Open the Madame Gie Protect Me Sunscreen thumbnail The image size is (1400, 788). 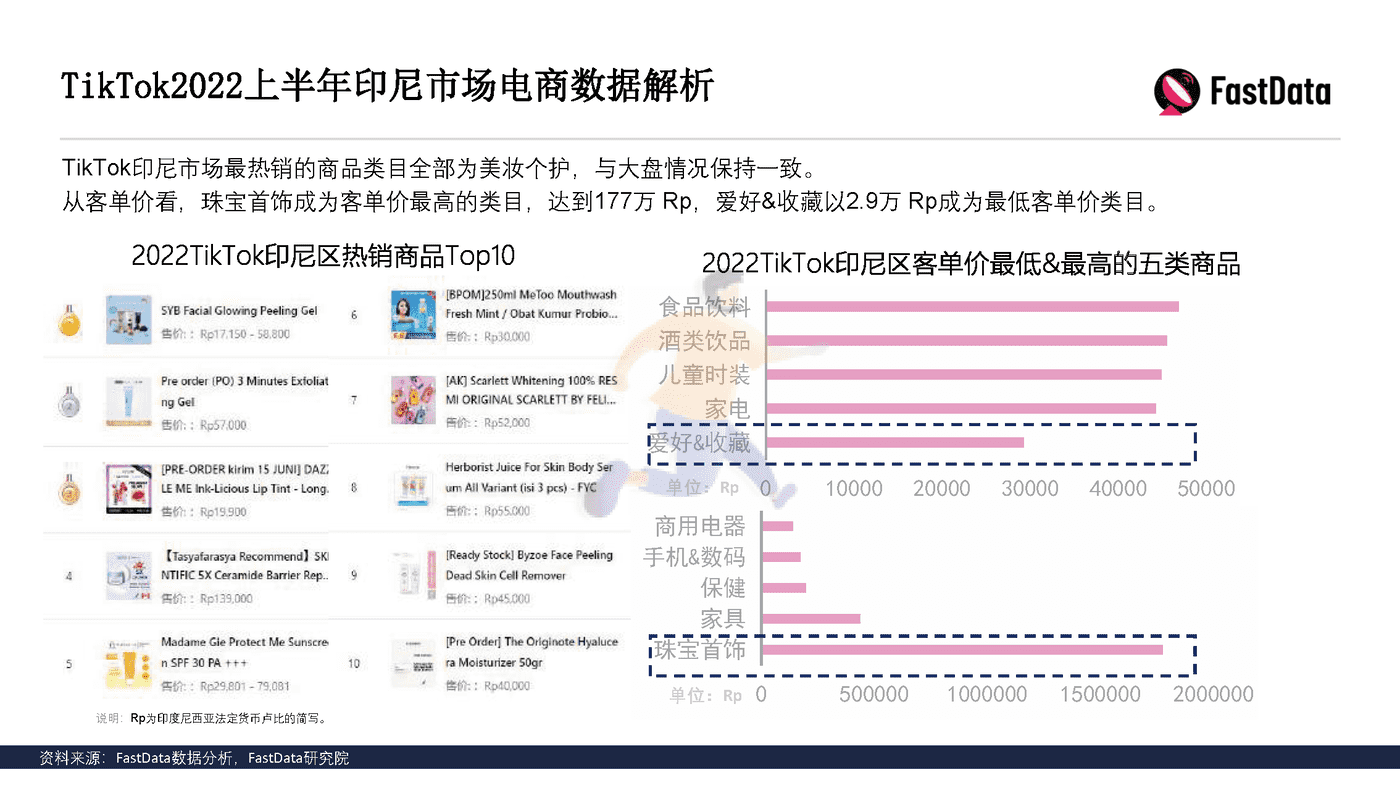click(x=128, y=663)
